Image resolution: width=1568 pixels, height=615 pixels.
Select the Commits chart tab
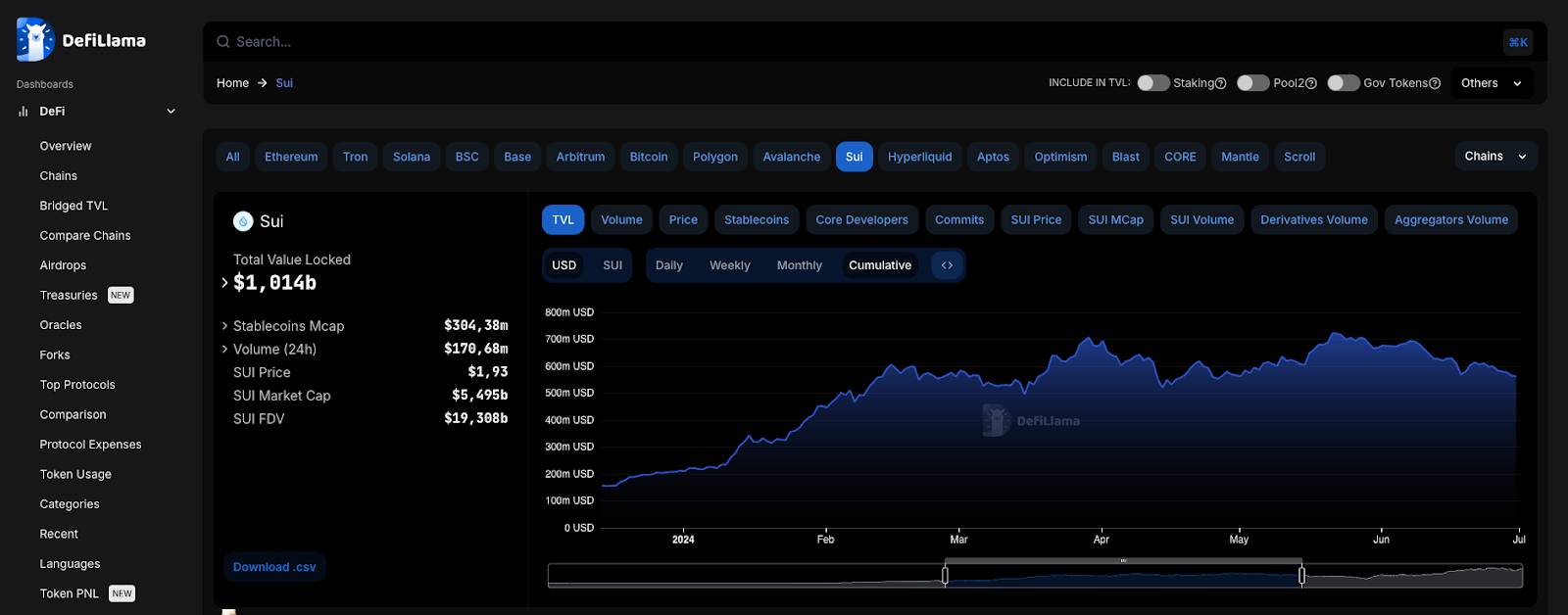pyautogui.click(x=959, y=220)
